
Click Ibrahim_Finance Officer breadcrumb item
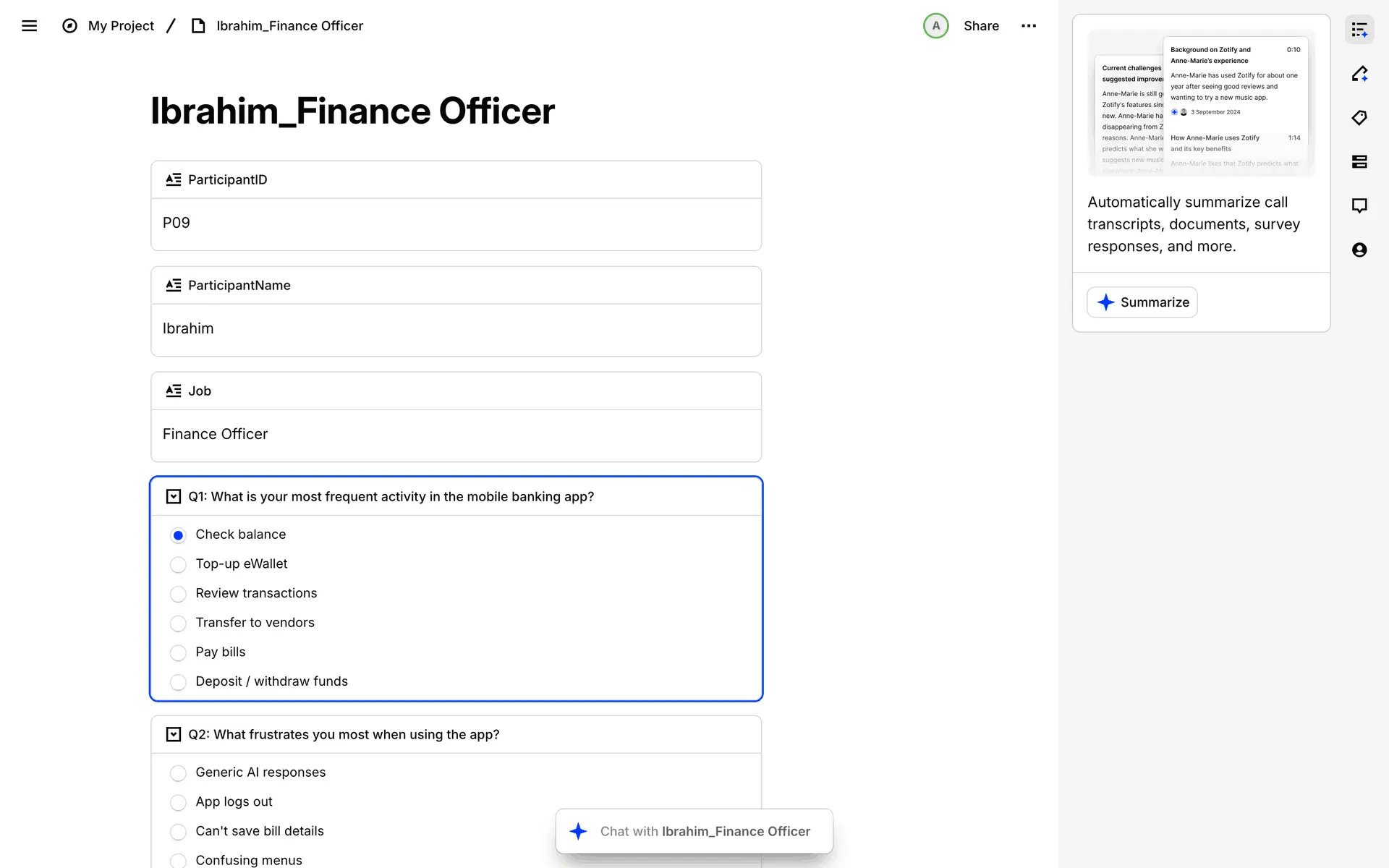(289, 26)
